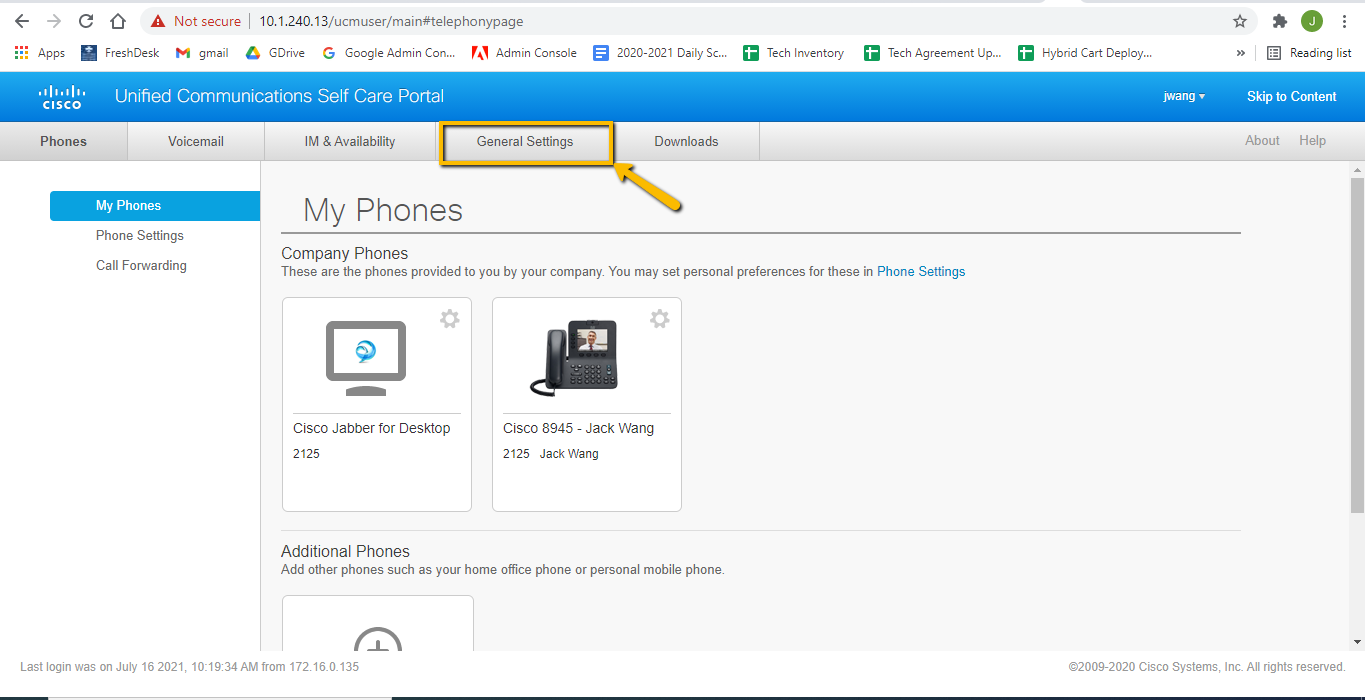Screen dimensions: 1365x700
Task: Open the IM & Availability tab
Action: 350,141
